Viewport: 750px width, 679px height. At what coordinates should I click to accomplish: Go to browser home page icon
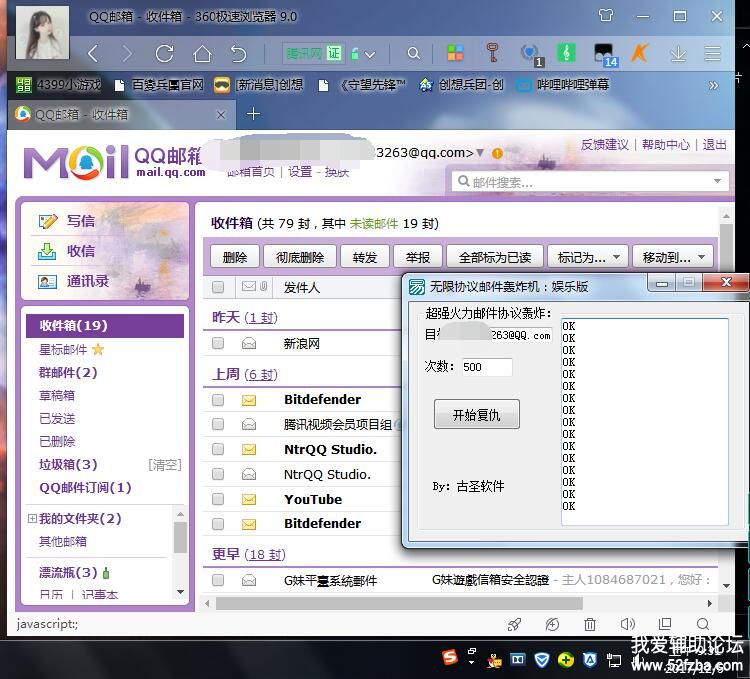pyautogui.click(x=202, y=53)
